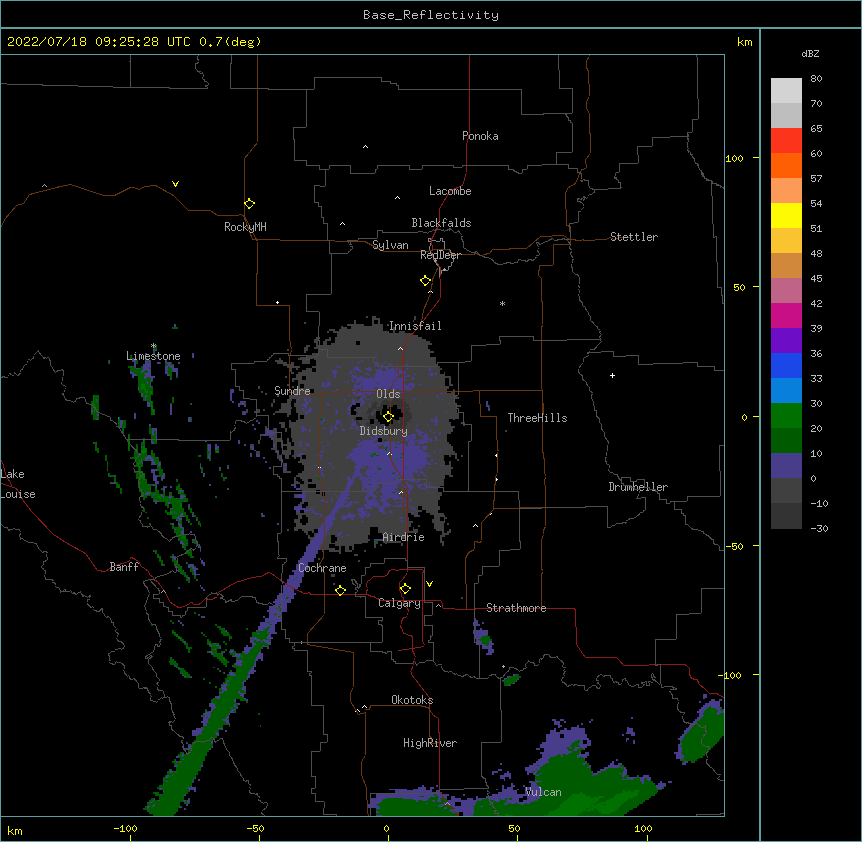Image resolution: width=862 pixels, height=842 pixels.
Task: Click the yellow marker south of RedDeer
Action: coord(425,280)
